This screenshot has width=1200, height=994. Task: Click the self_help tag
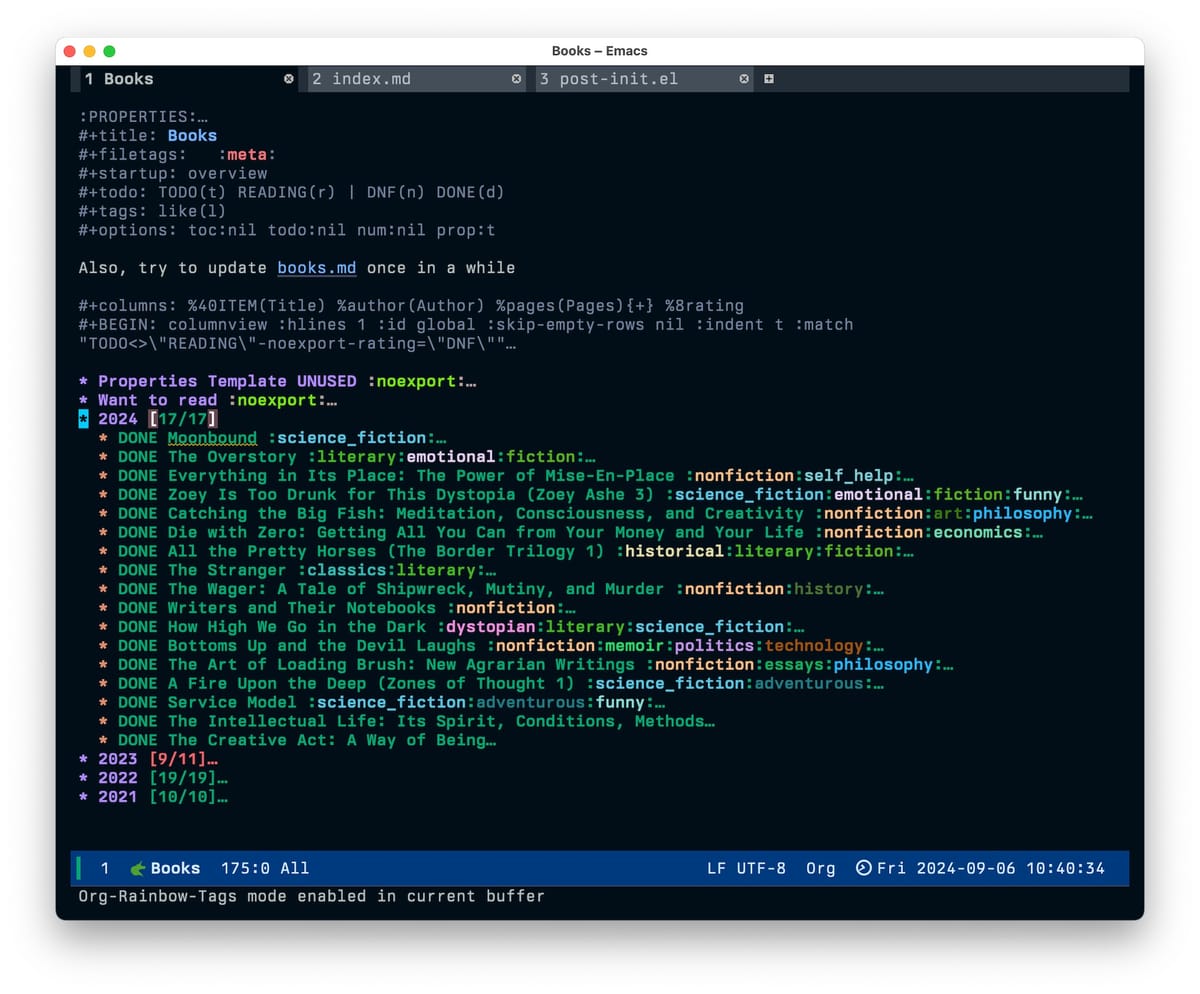pos(849,476)
